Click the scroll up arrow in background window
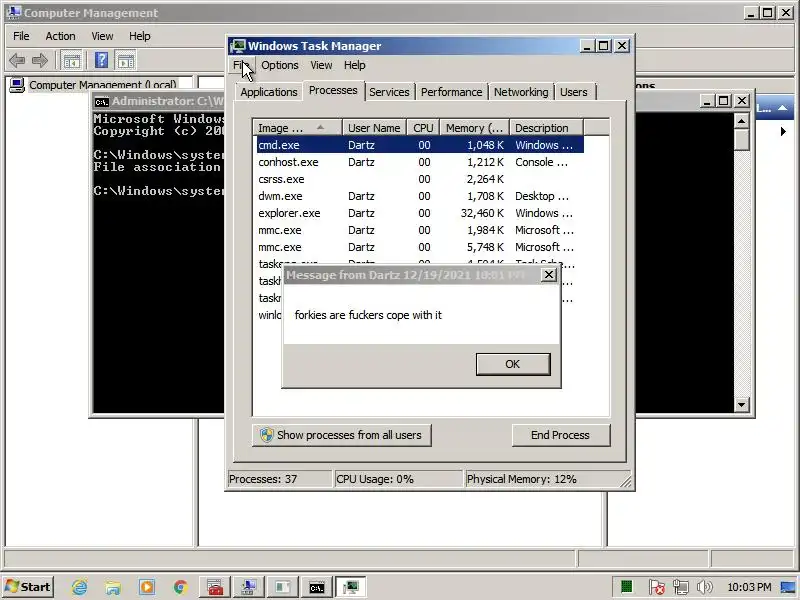Viewport: 800px width, 600px height. (741, 121)
